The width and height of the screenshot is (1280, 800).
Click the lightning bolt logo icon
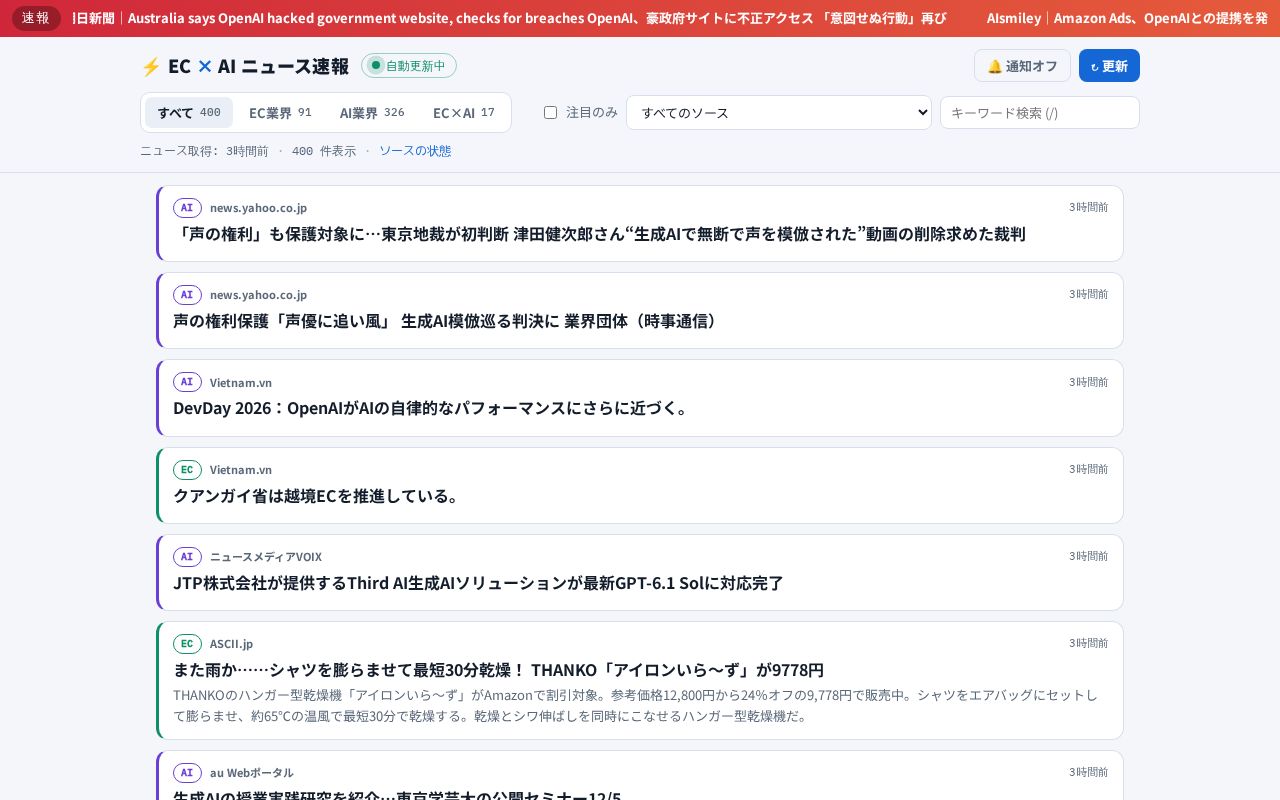[151, 66]
